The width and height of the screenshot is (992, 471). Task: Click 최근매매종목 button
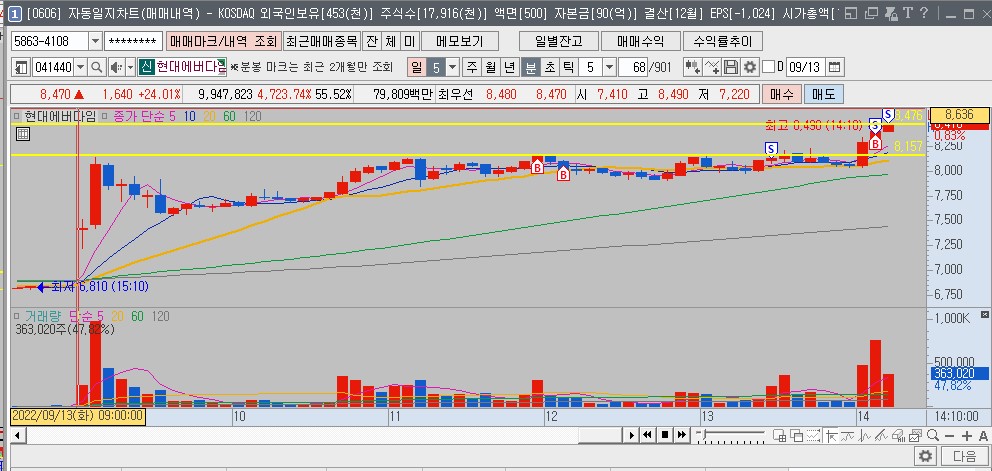pyautogui.click(x=322, y=41)
